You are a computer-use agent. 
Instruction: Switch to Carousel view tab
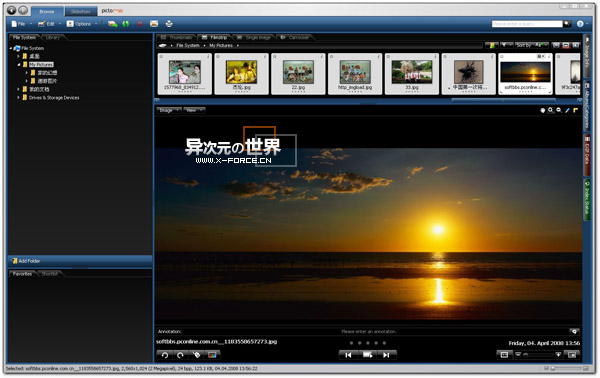pyautogui.click(x=295, y=37)
